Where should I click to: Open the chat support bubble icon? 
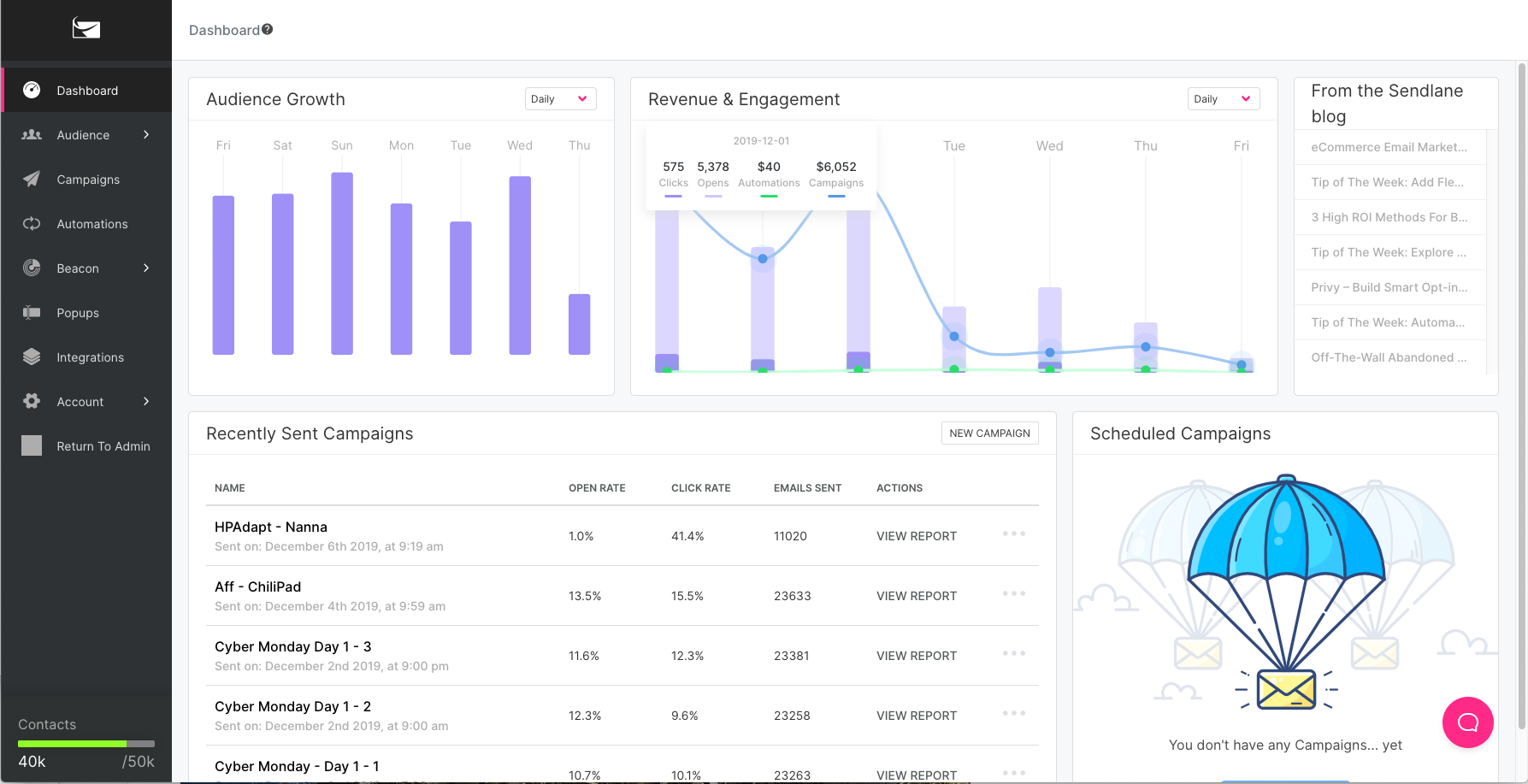1468,722
